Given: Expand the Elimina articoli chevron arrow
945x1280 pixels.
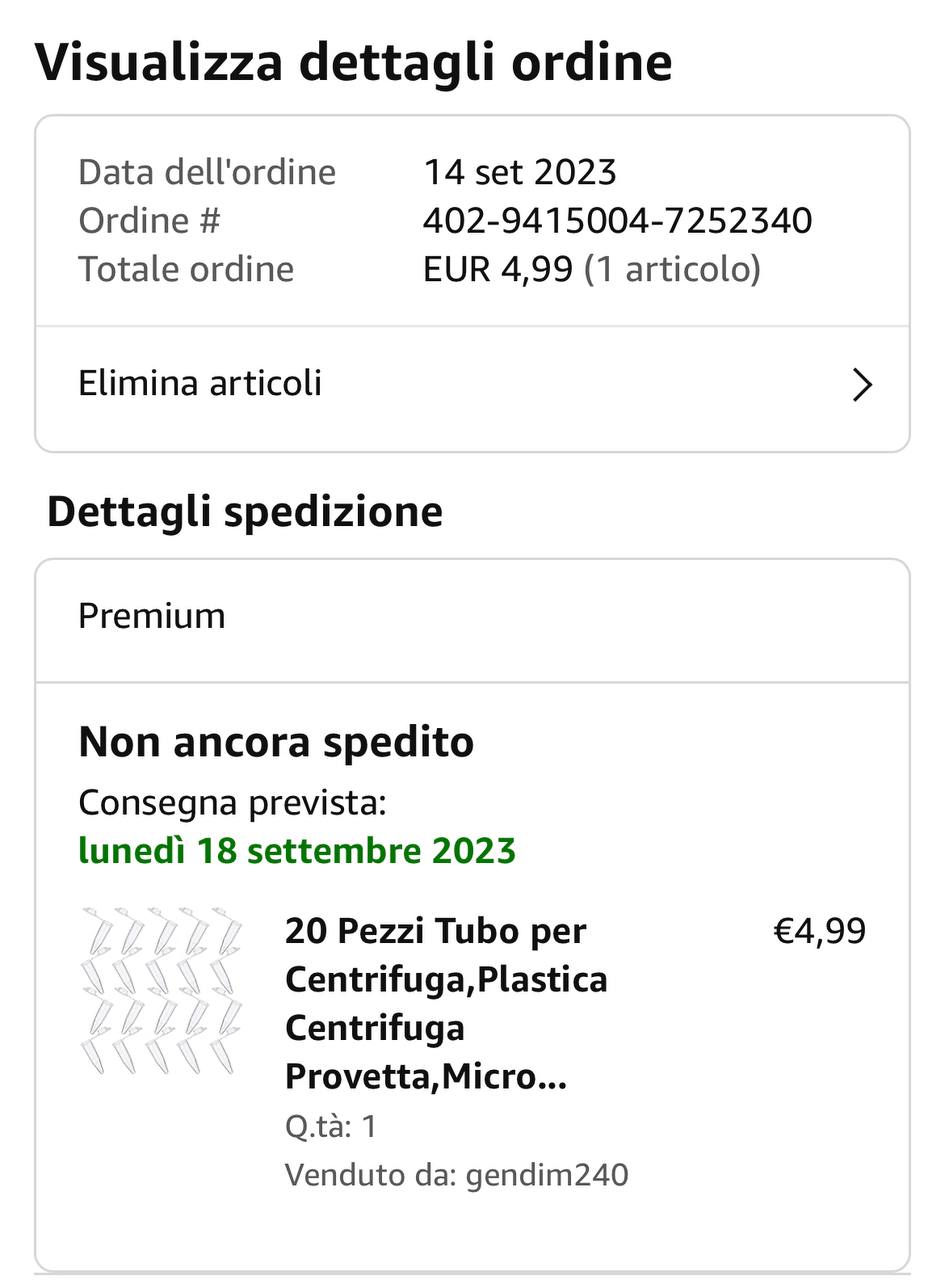Looking at the screenshot, I should [862, 385].
